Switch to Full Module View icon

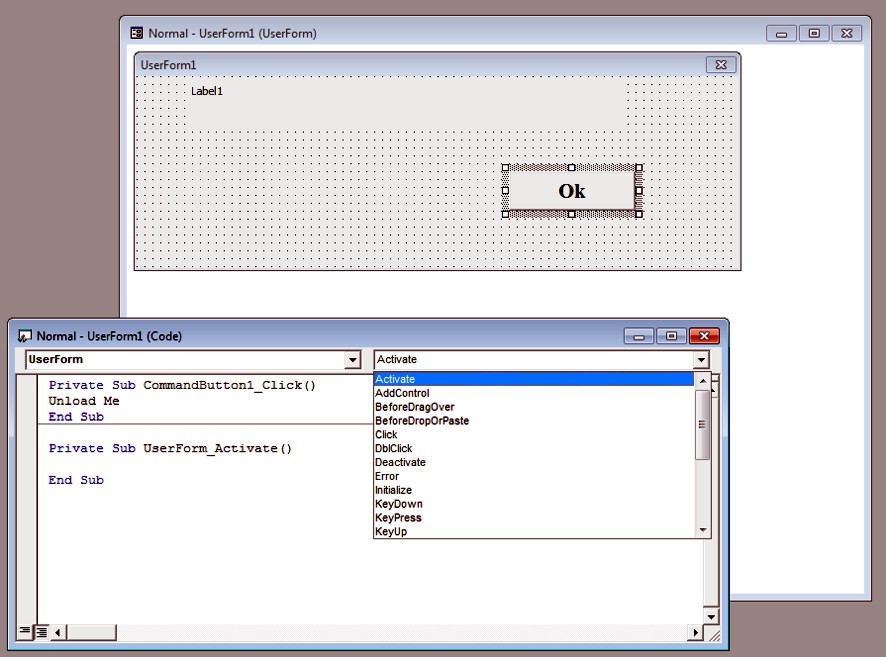click(41, 632)
